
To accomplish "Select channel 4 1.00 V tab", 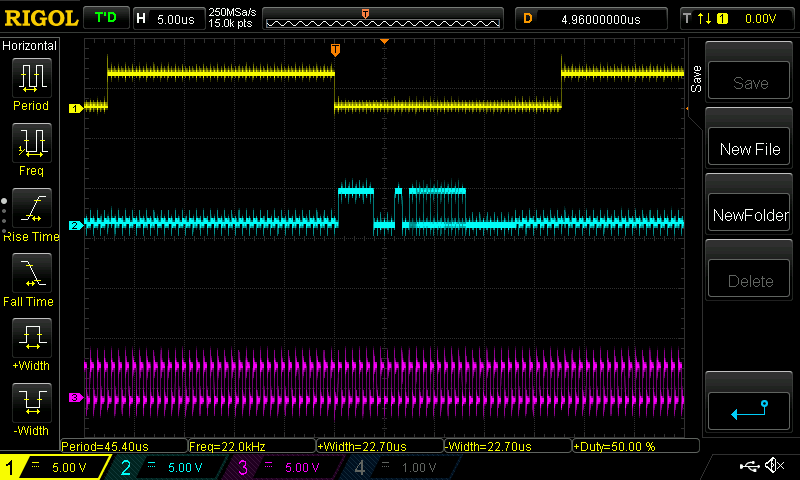I will coord(401,467).
